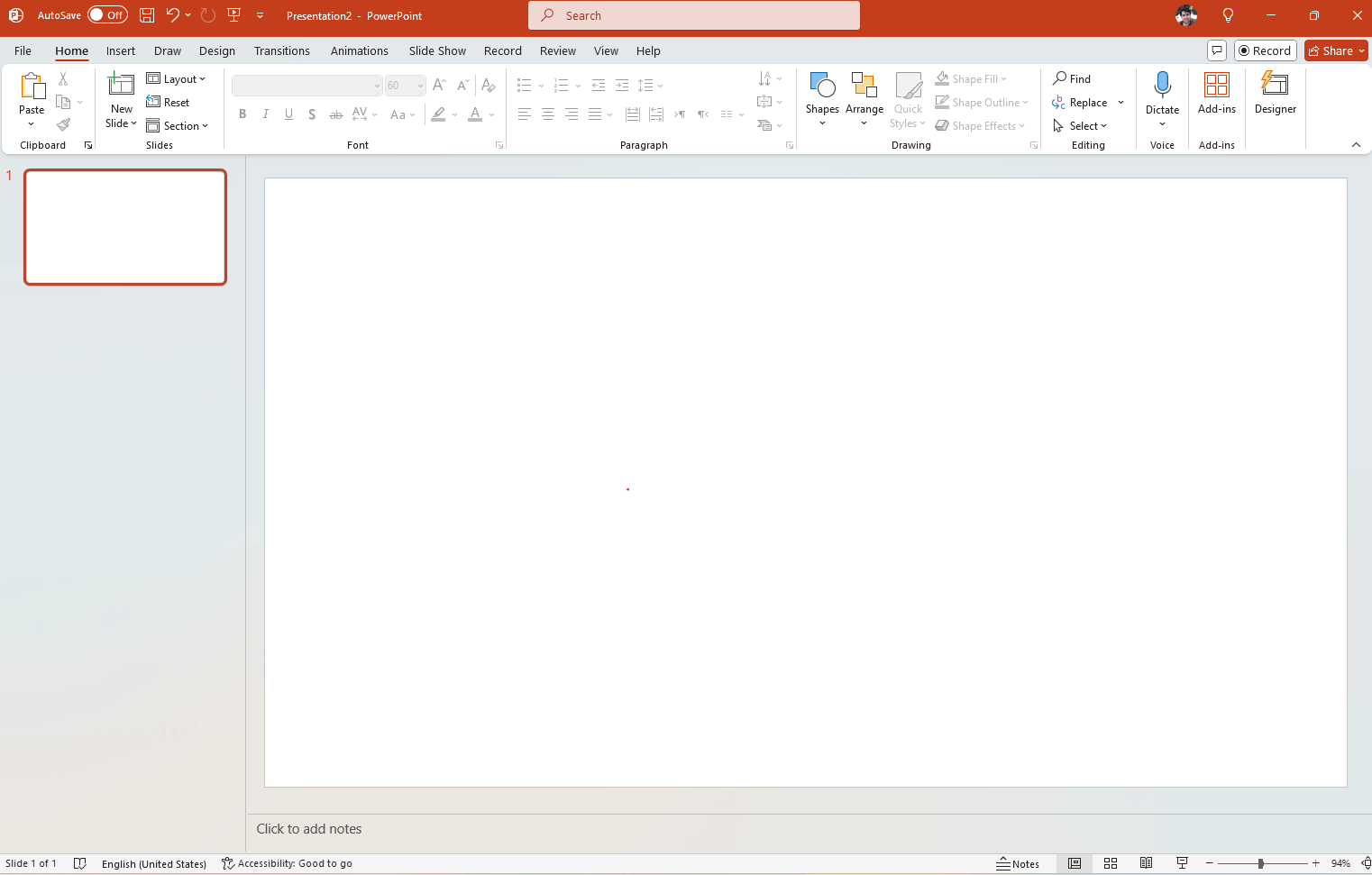Select slide 1 thumbnail in sidebar

125,227
